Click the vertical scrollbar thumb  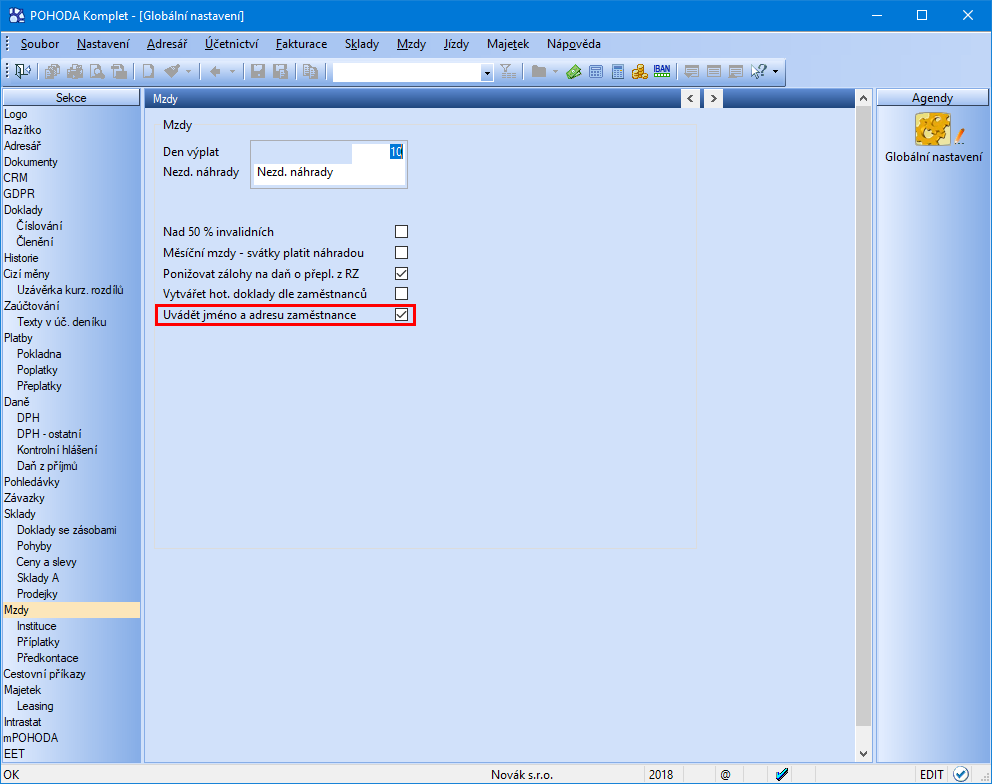tap(863, 416)
